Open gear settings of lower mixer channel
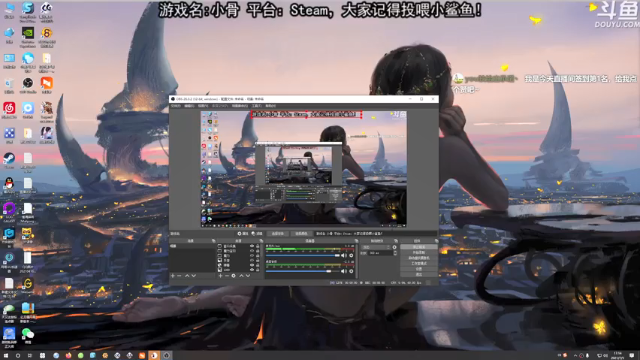This screenshot has height=360, width=640. point(351,271)
